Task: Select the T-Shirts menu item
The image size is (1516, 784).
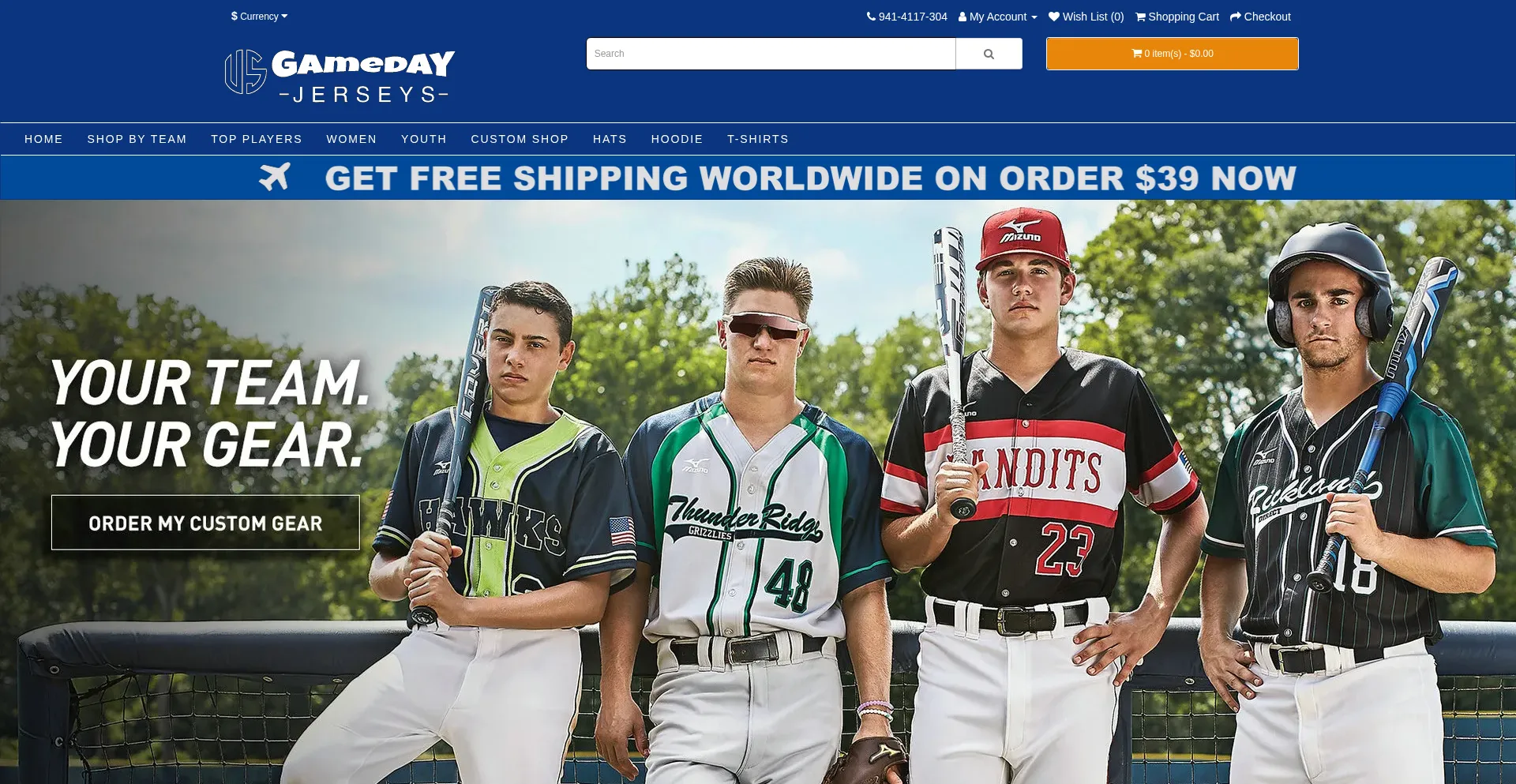Action: coord(758,139)
